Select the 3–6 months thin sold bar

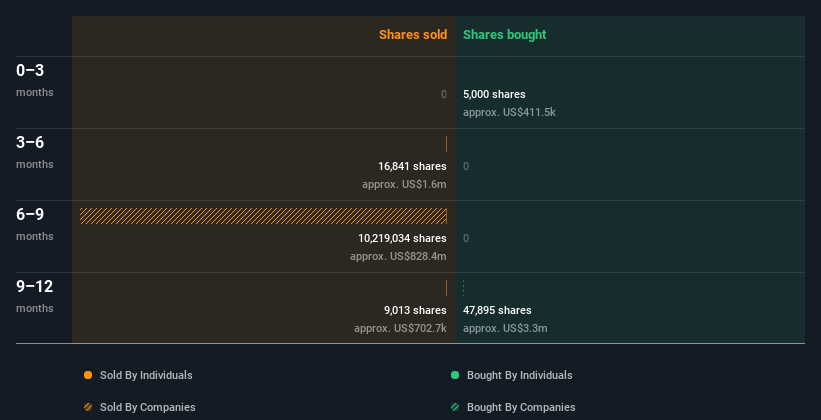446,144
